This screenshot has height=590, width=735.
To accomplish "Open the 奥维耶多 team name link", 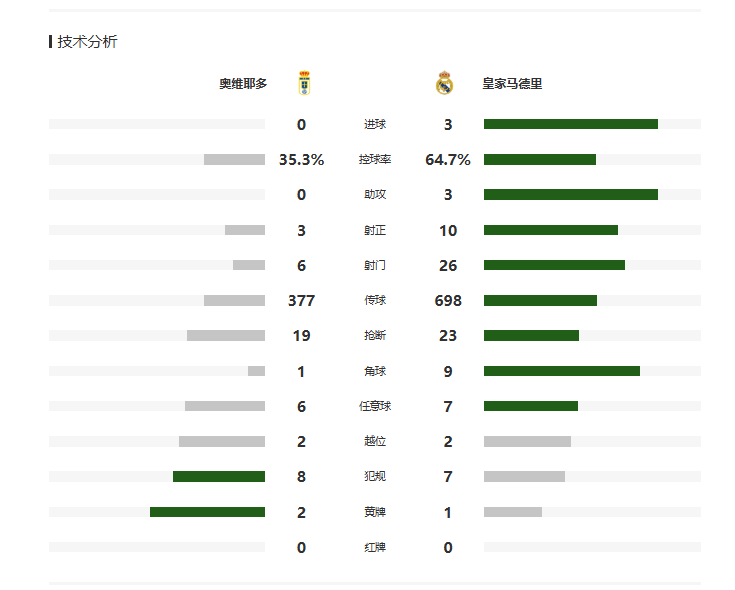I will [x=243, y=84].
